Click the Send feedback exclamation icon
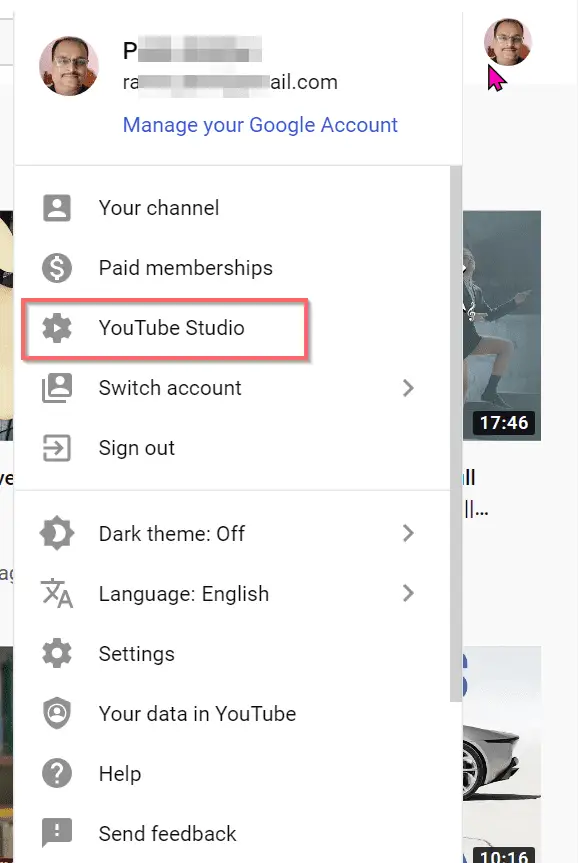This screenshot has width=578, height=863. [x=57, y=833]
